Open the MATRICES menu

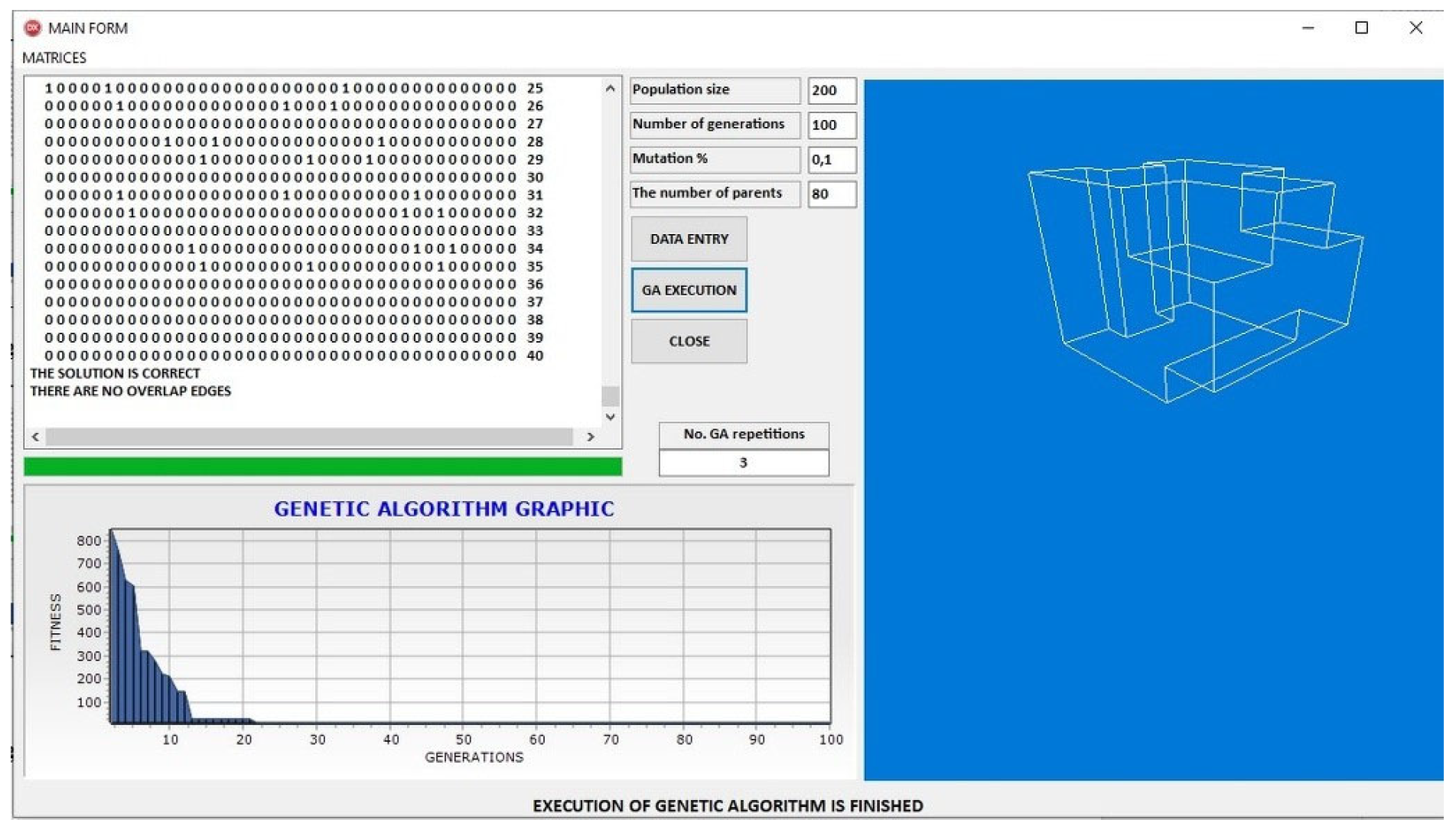pos(54,58)
